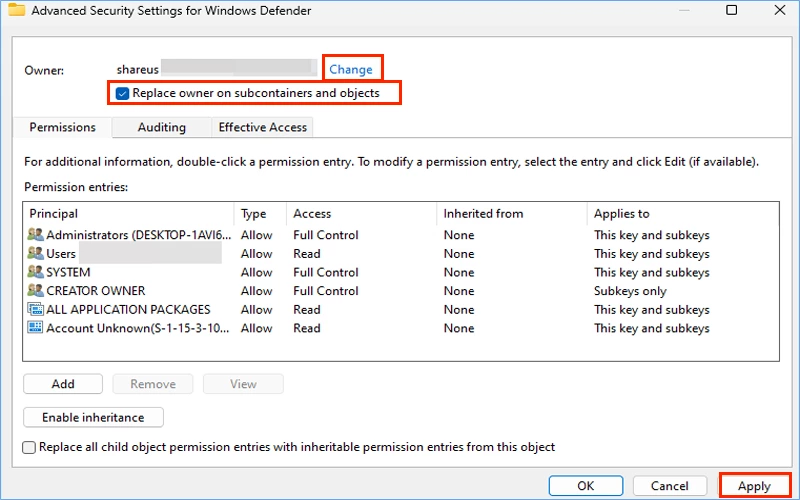Confirm with the OK button
Viewport: 800px width, 500px height.
pos(586,486)
